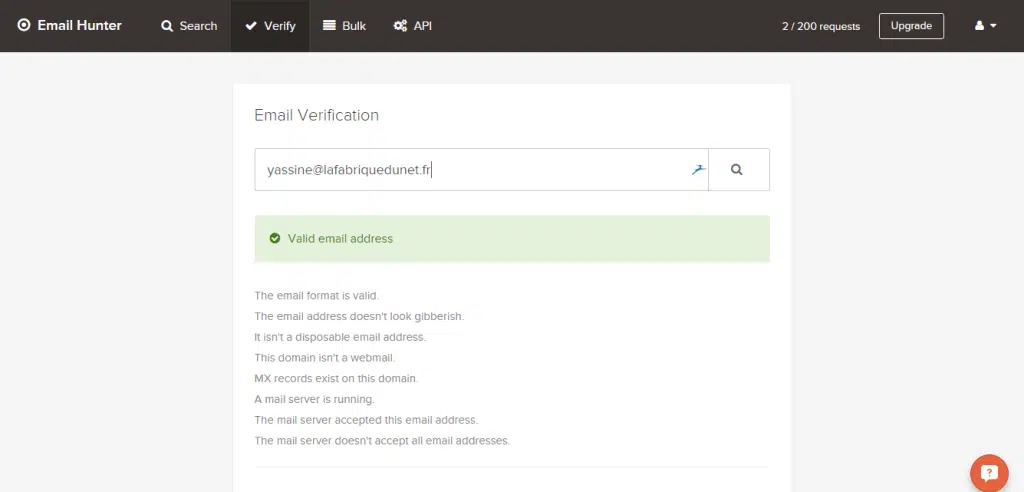Click the Upgrade button
This screenshot has height=492, width=1024.
click(911, 26)
